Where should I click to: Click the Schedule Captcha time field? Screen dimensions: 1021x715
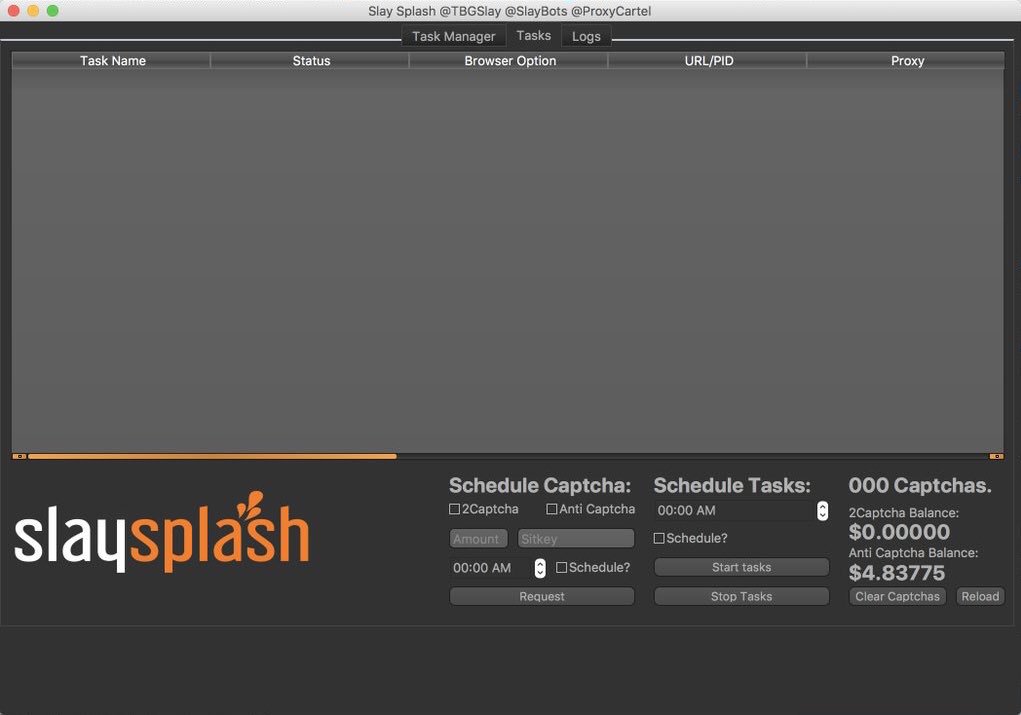tap(492, 568)
